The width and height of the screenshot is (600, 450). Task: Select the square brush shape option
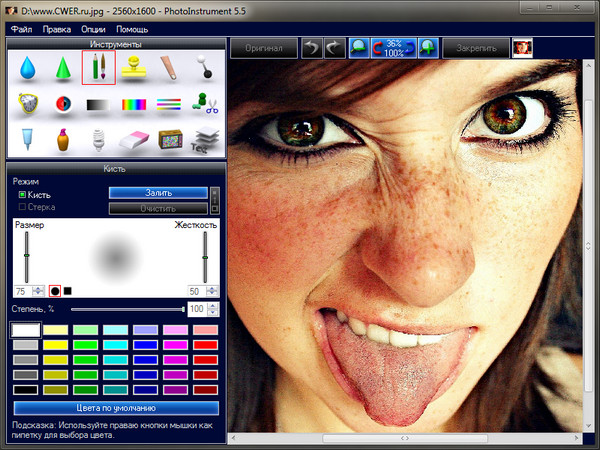click(68, 291)
